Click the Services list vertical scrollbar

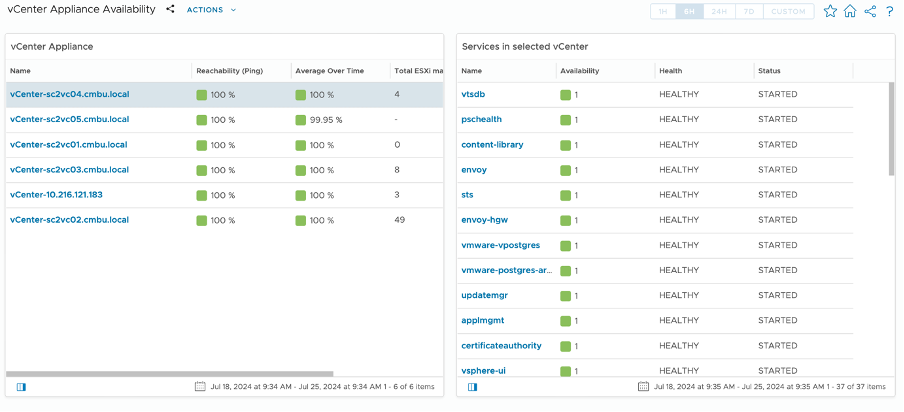pos(891,129)
